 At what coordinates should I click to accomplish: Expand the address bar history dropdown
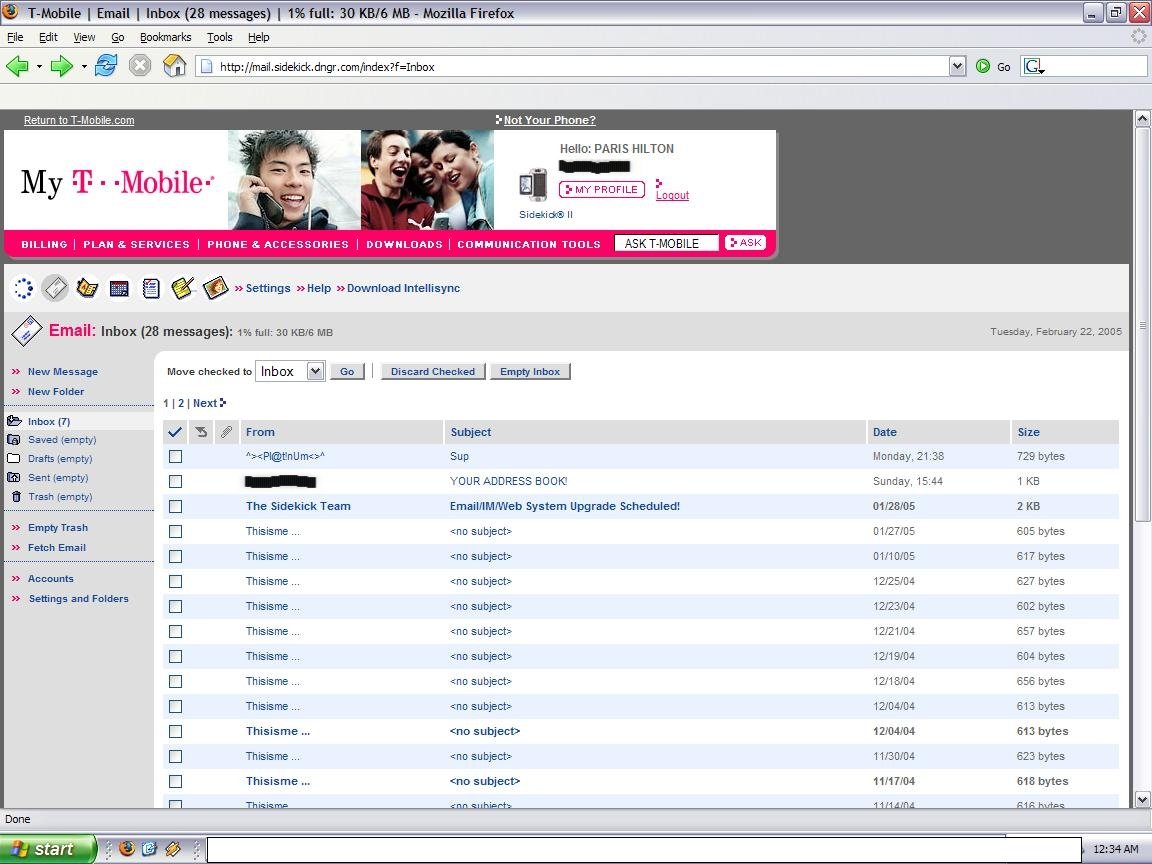957,66
